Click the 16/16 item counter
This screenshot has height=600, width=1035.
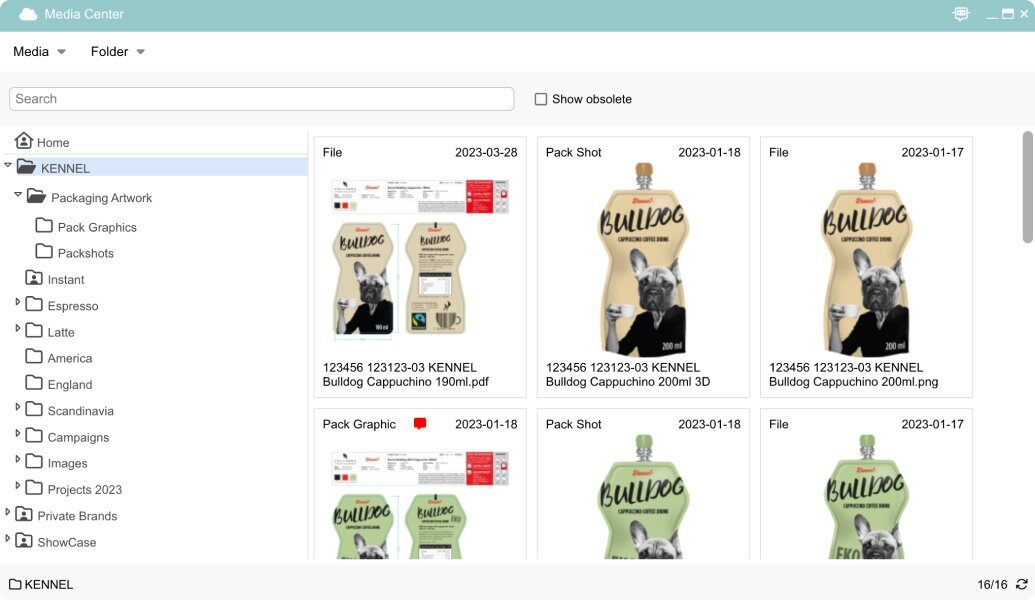[x=992, y=585]
